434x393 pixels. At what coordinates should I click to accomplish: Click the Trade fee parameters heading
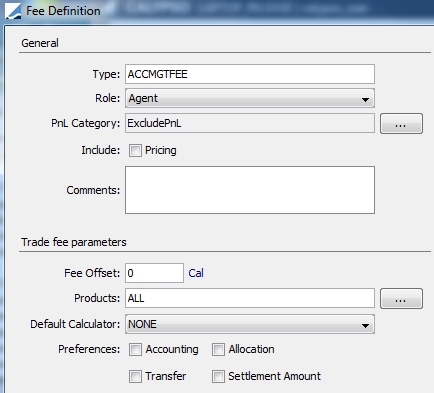click(x=74, y=242)
